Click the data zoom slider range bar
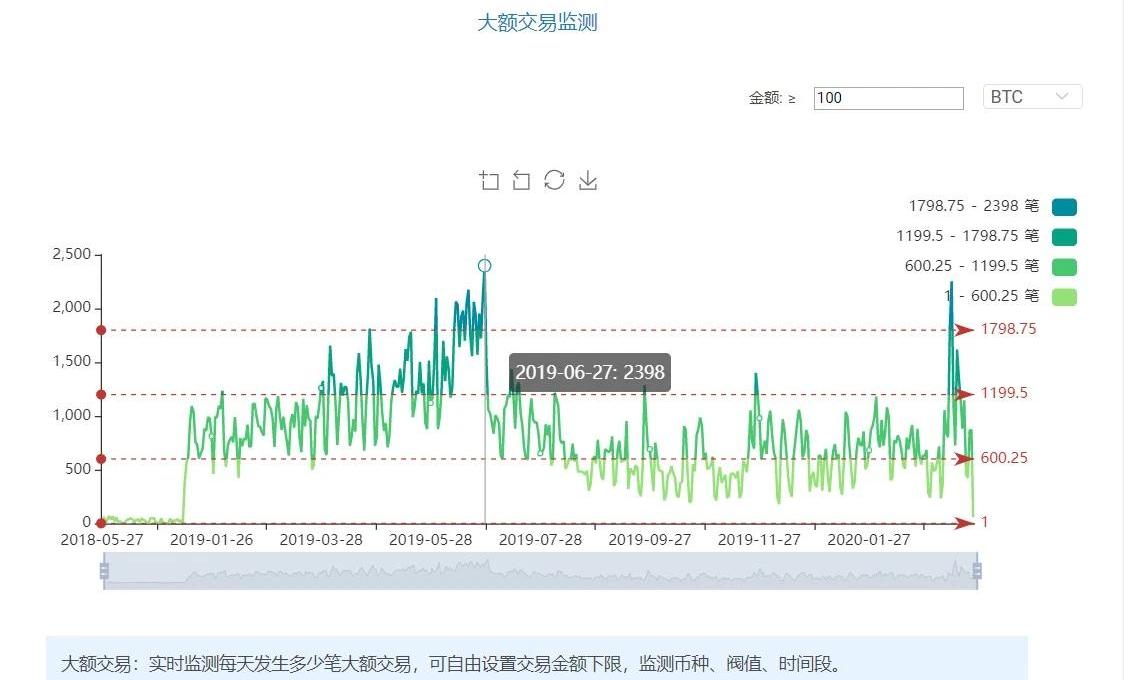Viewport: 1124px width, 680px height. 540,570
